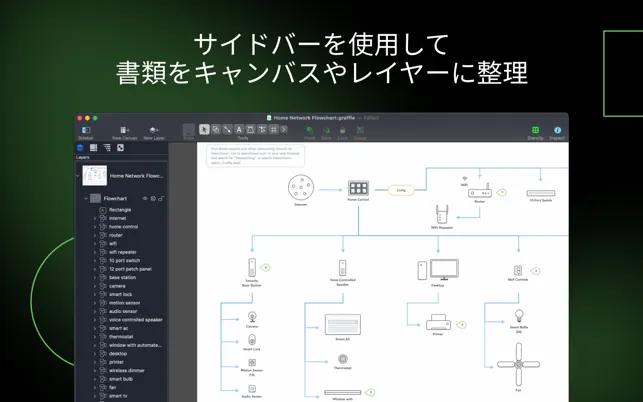Image resolution: width=643 pixels, height=402 pixels.
Task: Select the Smart AC shape on canvas
Action: click(x=343, y=324)
